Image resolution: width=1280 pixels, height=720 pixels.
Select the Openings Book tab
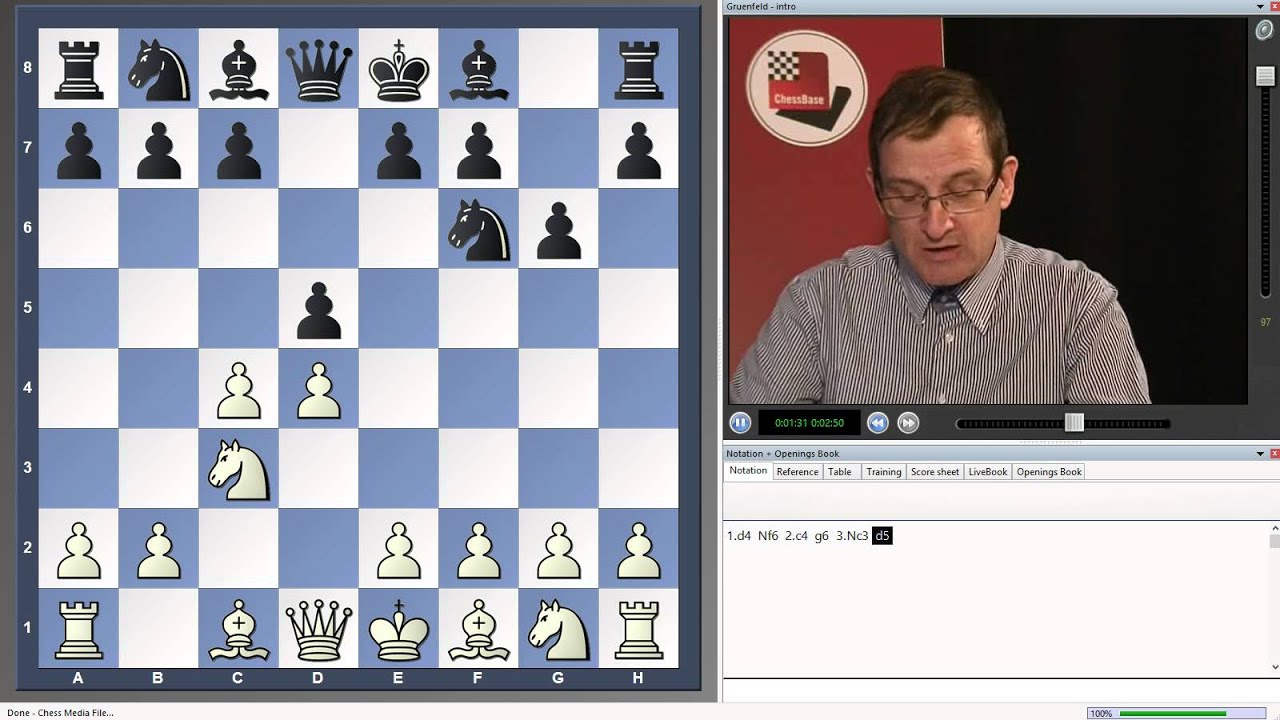(x=1049, y=472)
